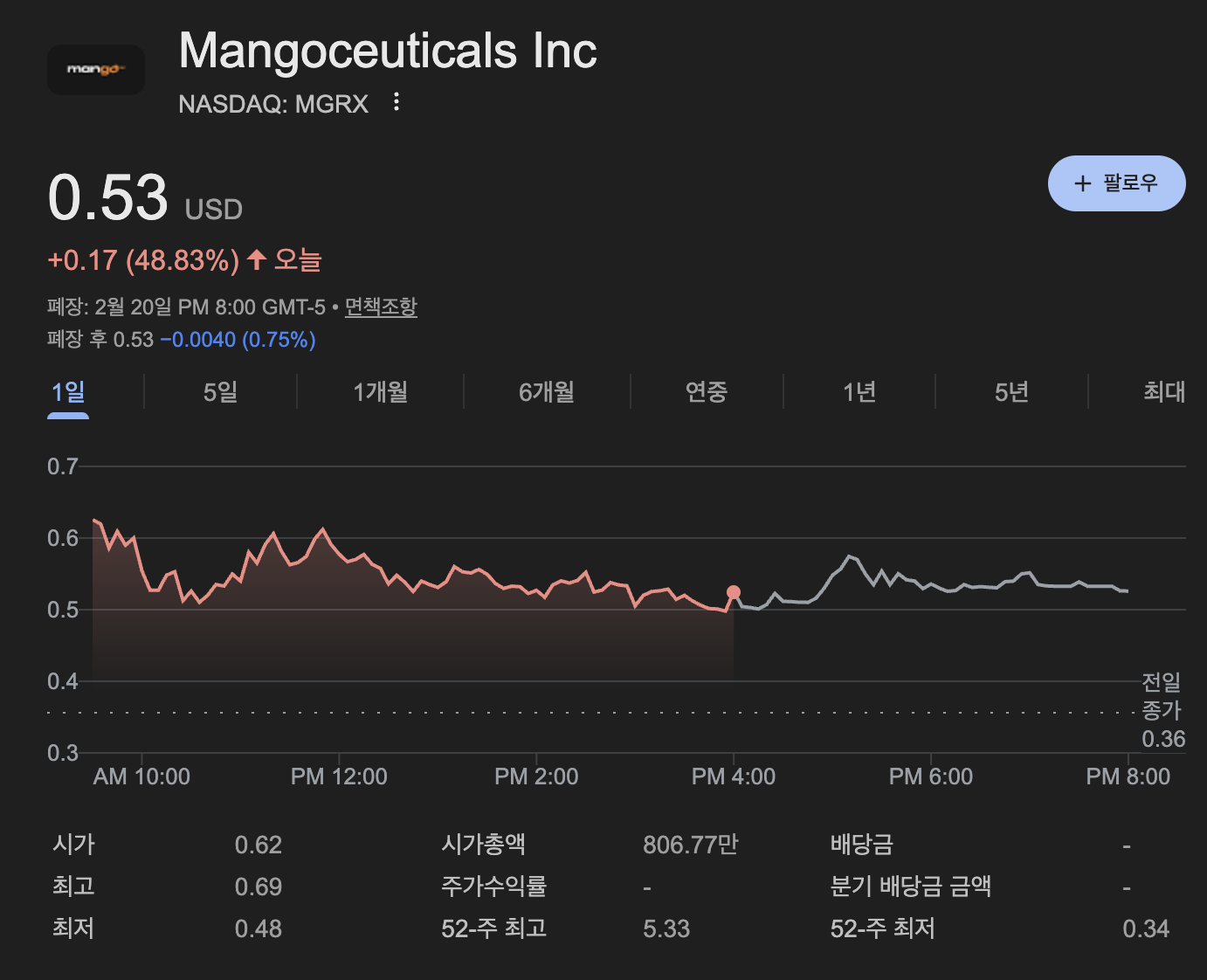Screen dimensions: 1207x980
Task: Click the Mangoceuticals Inc title
Action: pyautogui.click(x=388, y=51)
